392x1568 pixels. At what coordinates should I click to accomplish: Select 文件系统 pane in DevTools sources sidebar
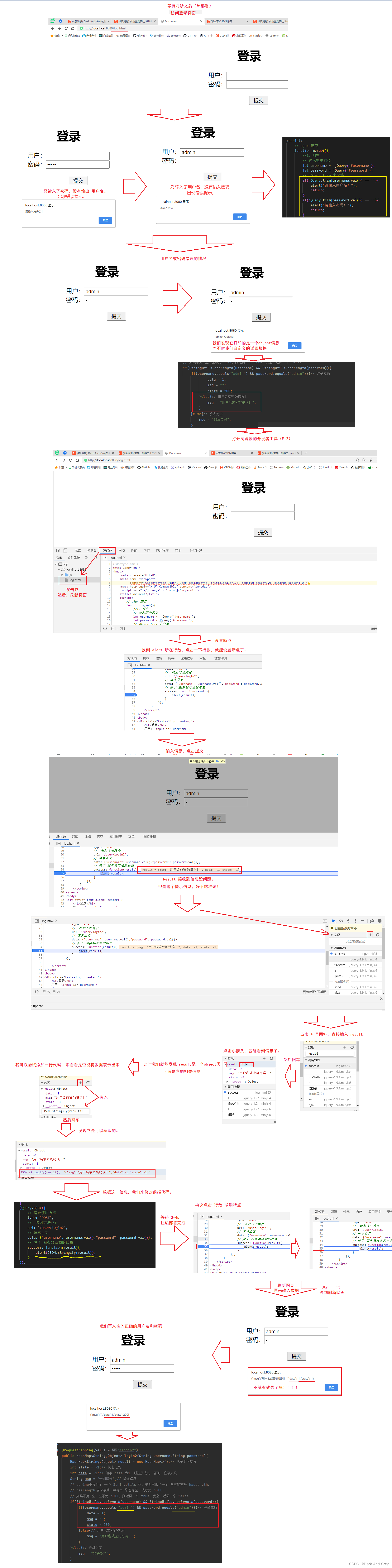[x=74, y=558]
